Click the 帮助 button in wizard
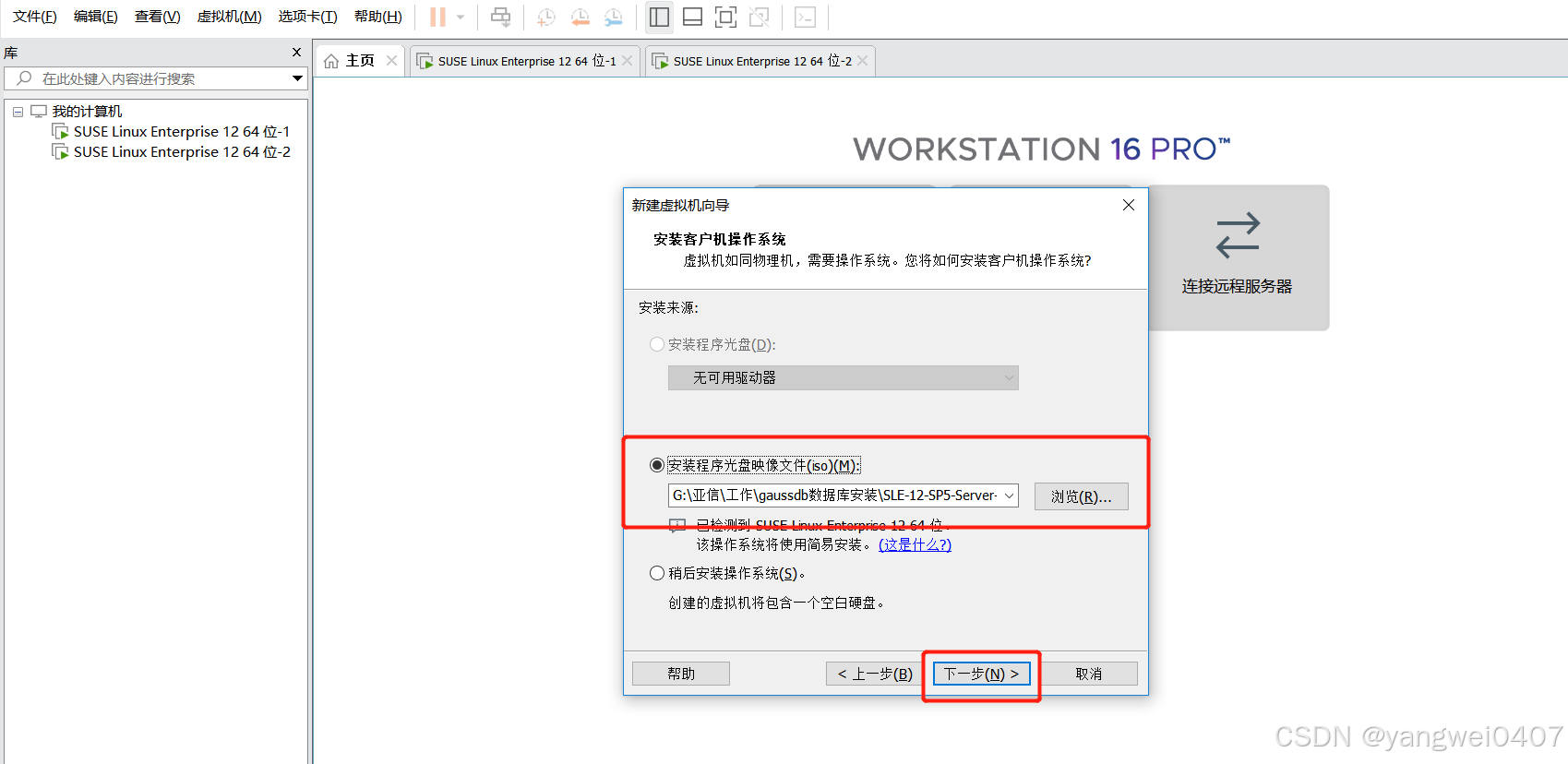Image resolution: width=1568 pixels, height=764 pixels. [681, 674]
